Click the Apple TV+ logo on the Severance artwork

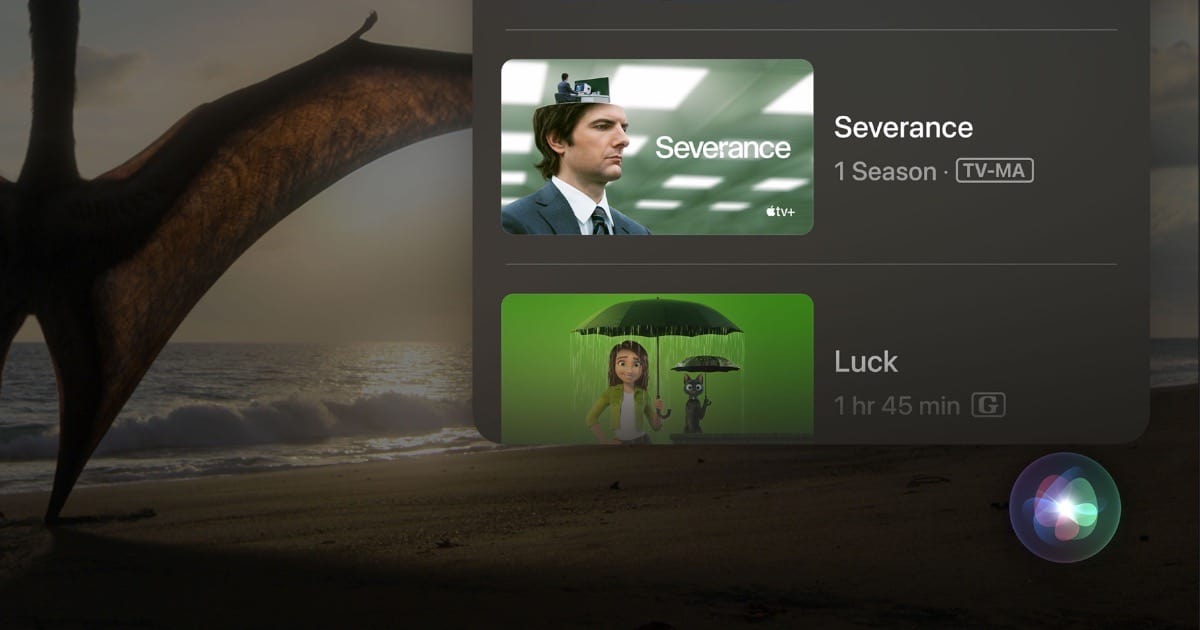coord(780,212)
